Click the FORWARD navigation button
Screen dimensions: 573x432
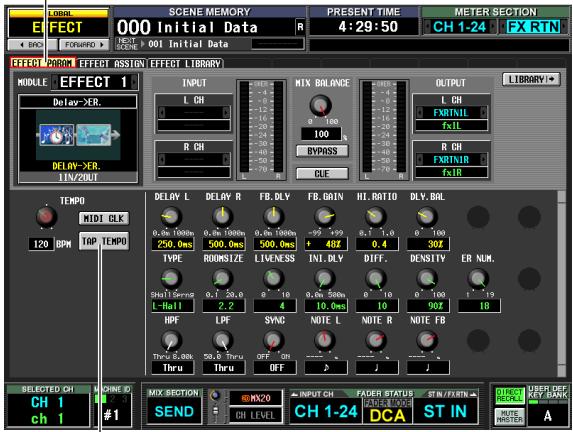click(x=84, y=45)
